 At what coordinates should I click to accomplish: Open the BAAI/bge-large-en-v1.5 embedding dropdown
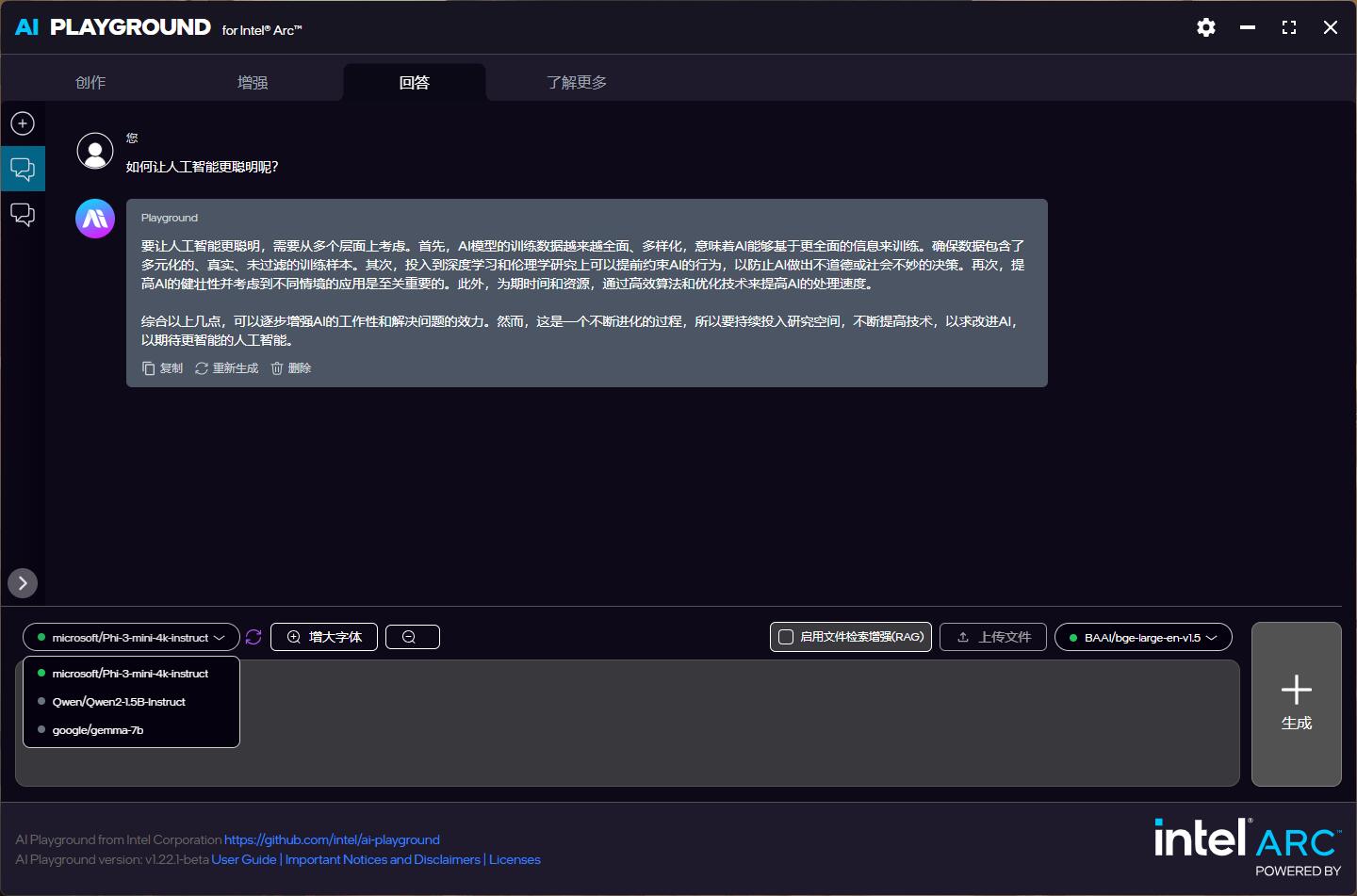(x=1143, y=638)
